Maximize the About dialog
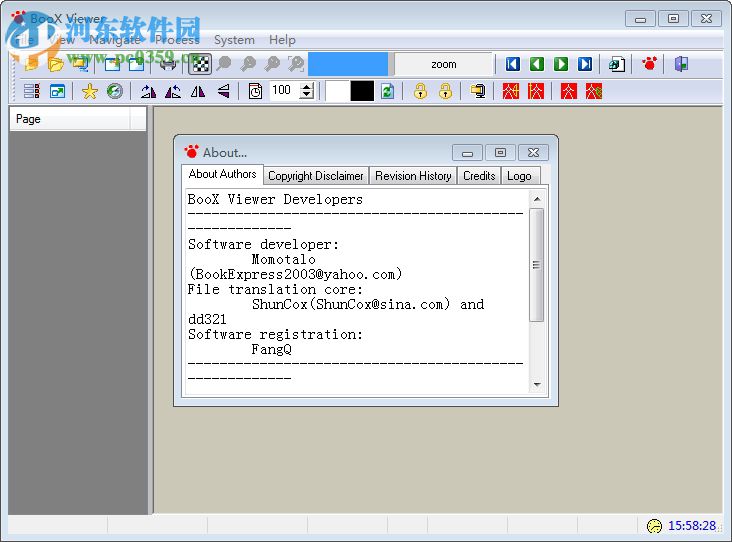The height and width of the screenshot is (542, 732). coord(500,153)
